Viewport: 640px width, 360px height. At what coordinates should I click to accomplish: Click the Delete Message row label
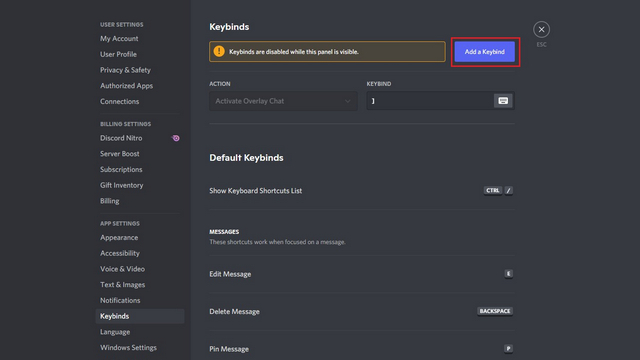pos(234,312)
